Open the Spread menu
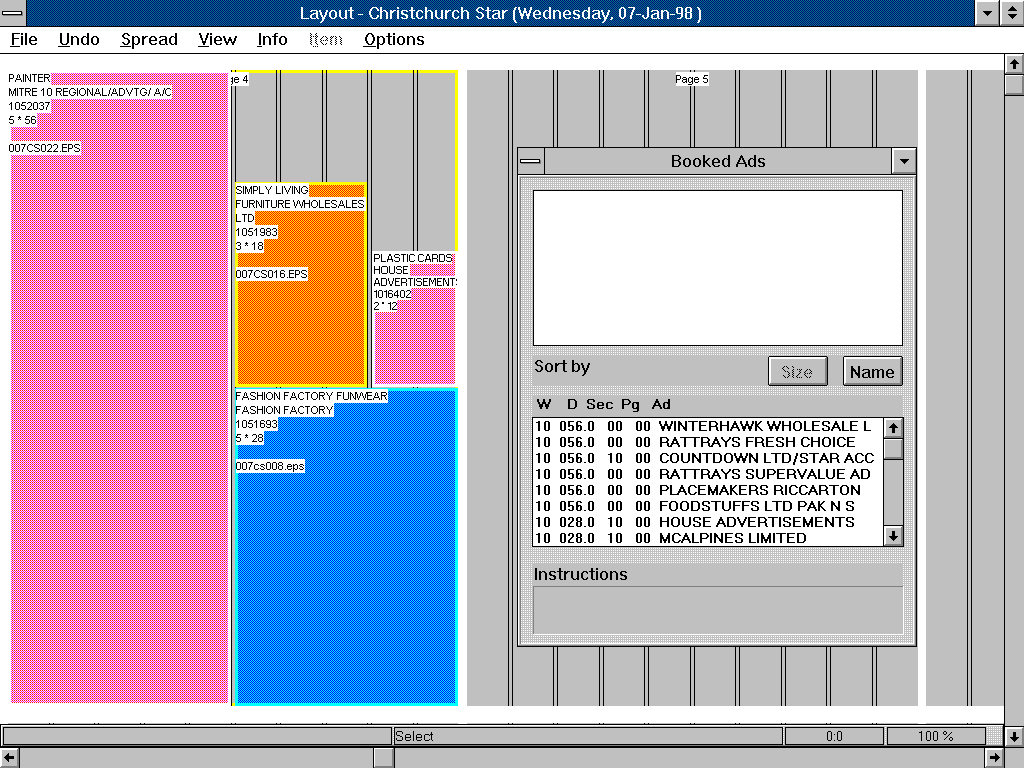The width and height of the screenshot is (1024, 768). (149, 40)
